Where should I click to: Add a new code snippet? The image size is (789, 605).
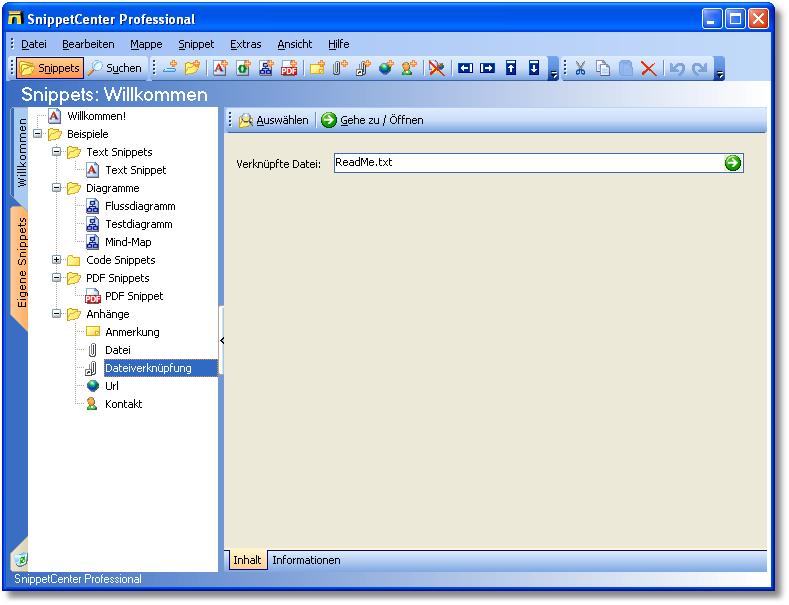[x=243, y=68]
